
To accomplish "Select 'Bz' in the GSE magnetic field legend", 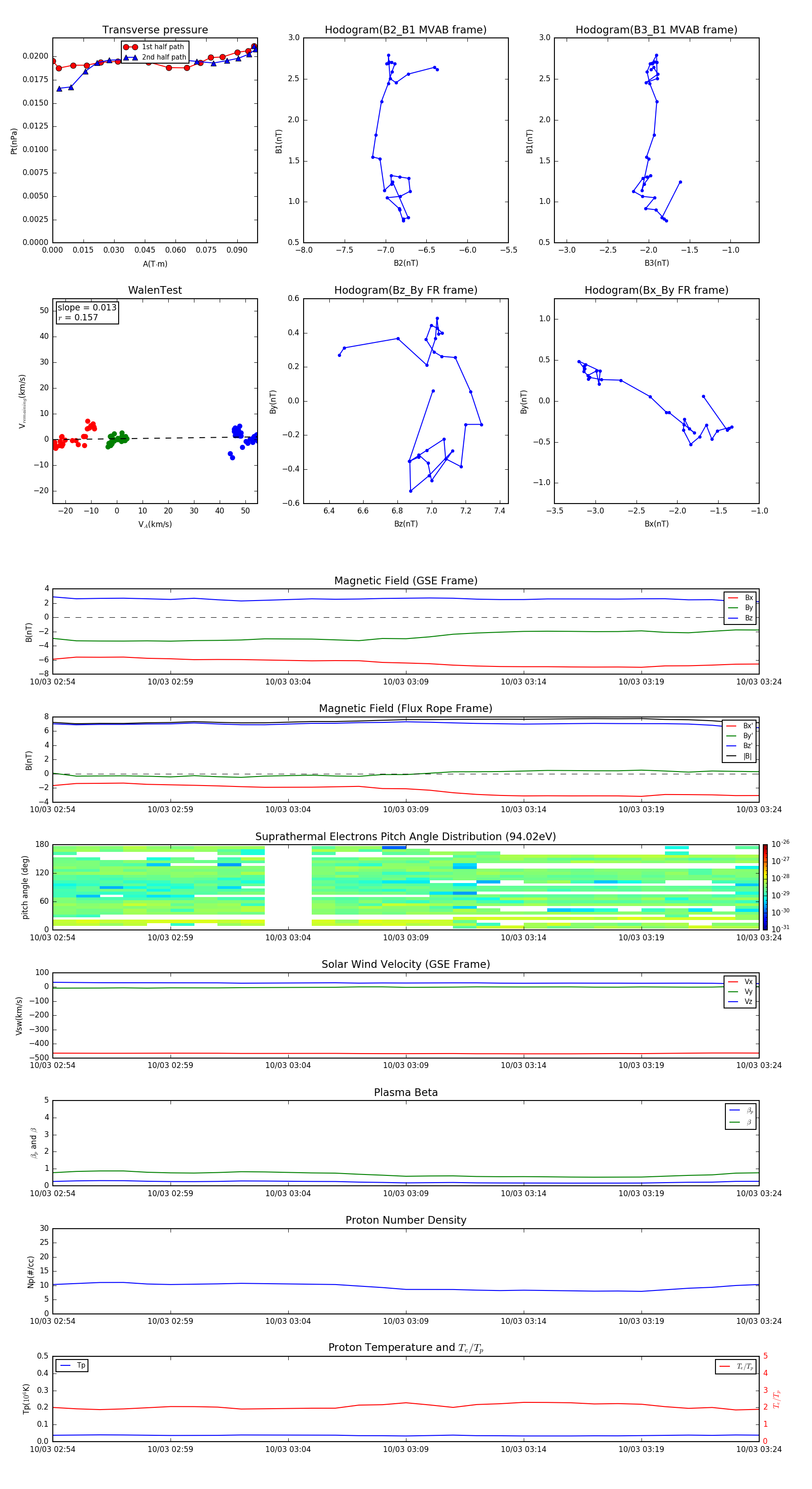I will pos(740,618).
